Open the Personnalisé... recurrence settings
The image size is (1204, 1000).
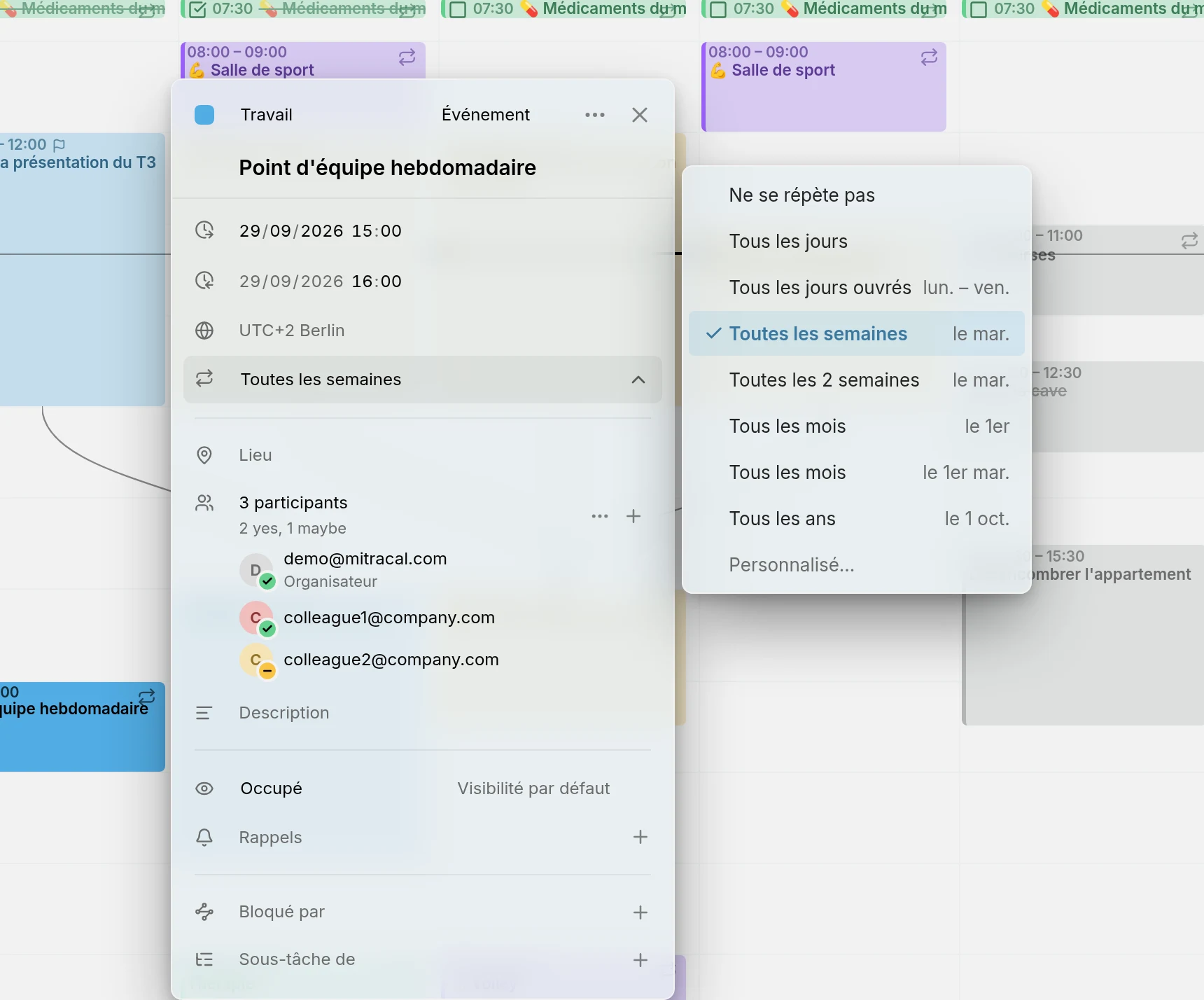coord(857,565)
